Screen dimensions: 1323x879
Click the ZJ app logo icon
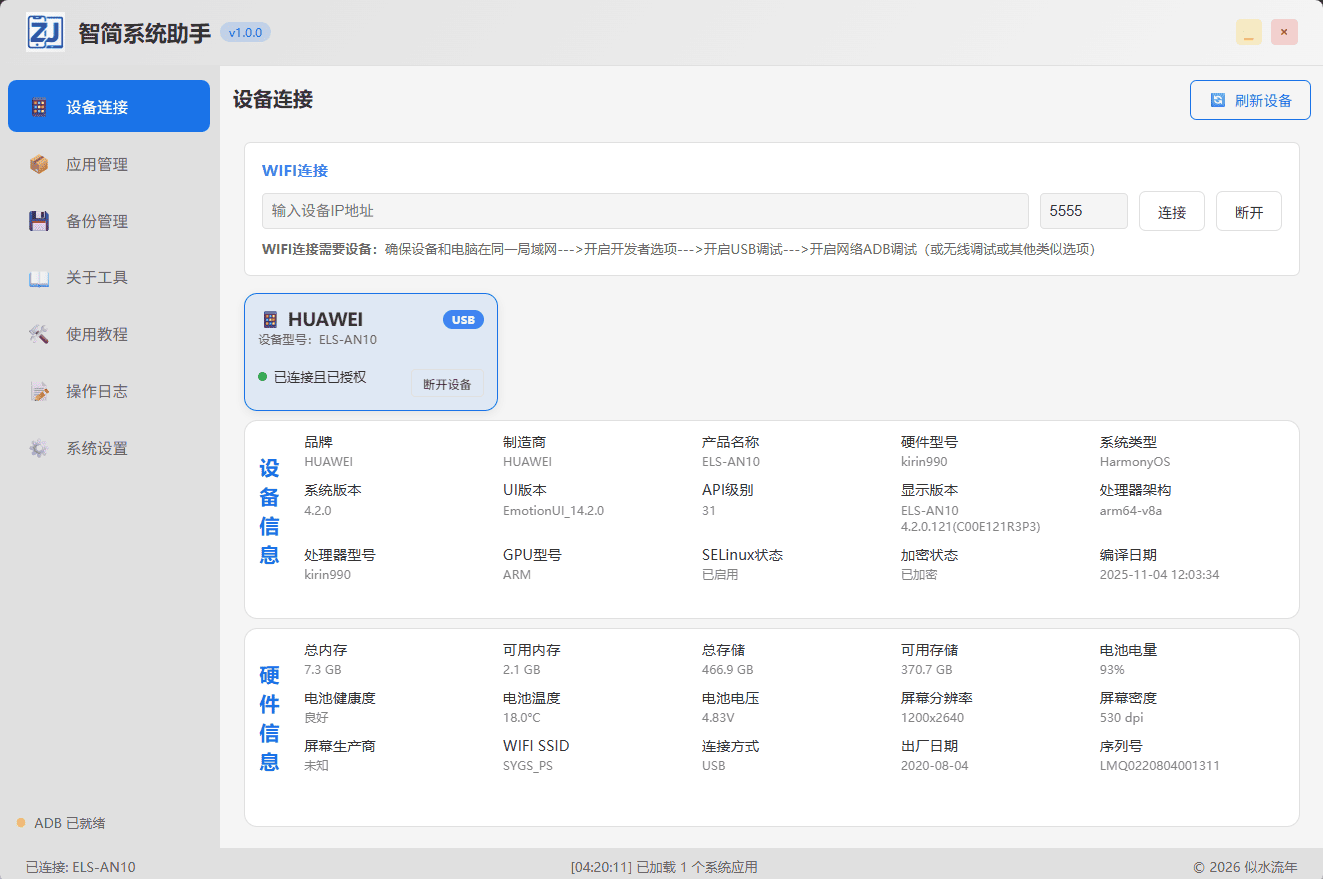tap(45, 32)
